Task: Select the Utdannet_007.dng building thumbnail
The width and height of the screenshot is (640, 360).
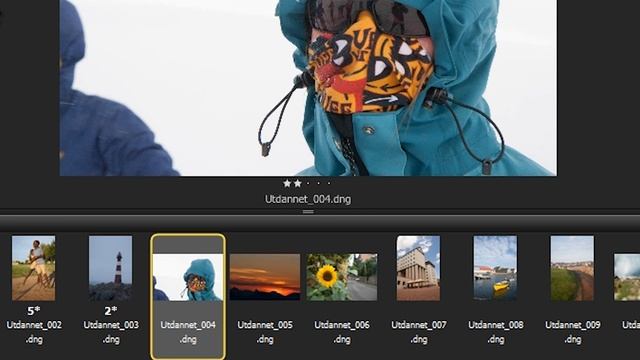Action: (x=418, y=268)
